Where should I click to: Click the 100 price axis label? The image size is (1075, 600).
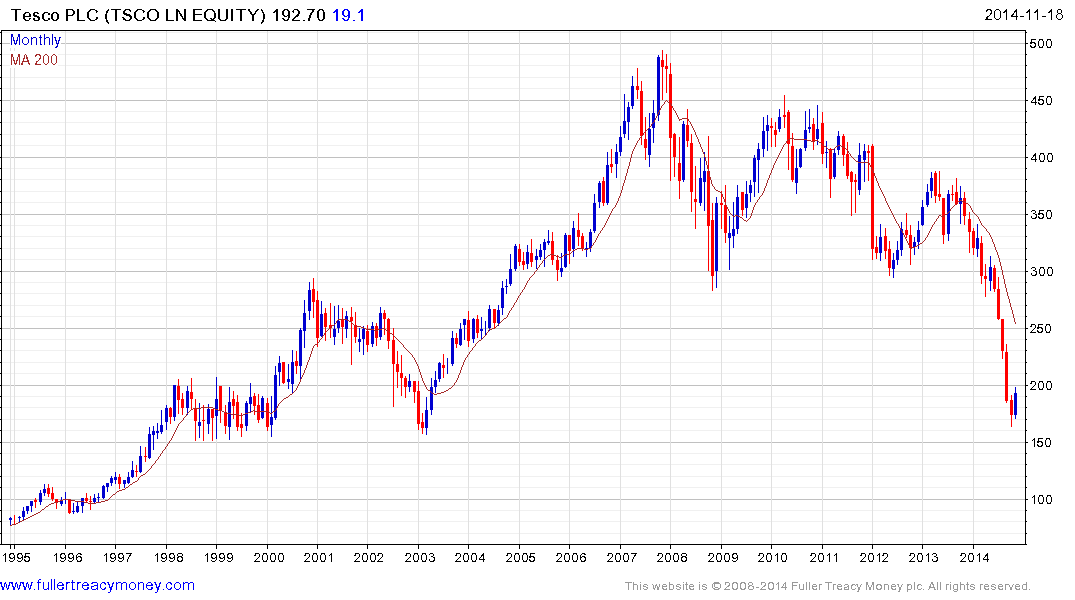[x=1041, y=499]
